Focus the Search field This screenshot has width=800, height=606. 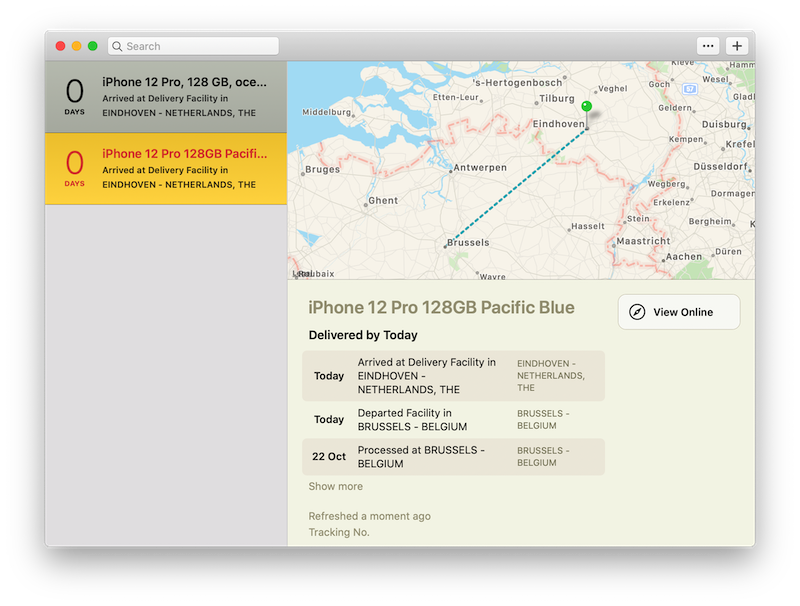click(193, 46)
